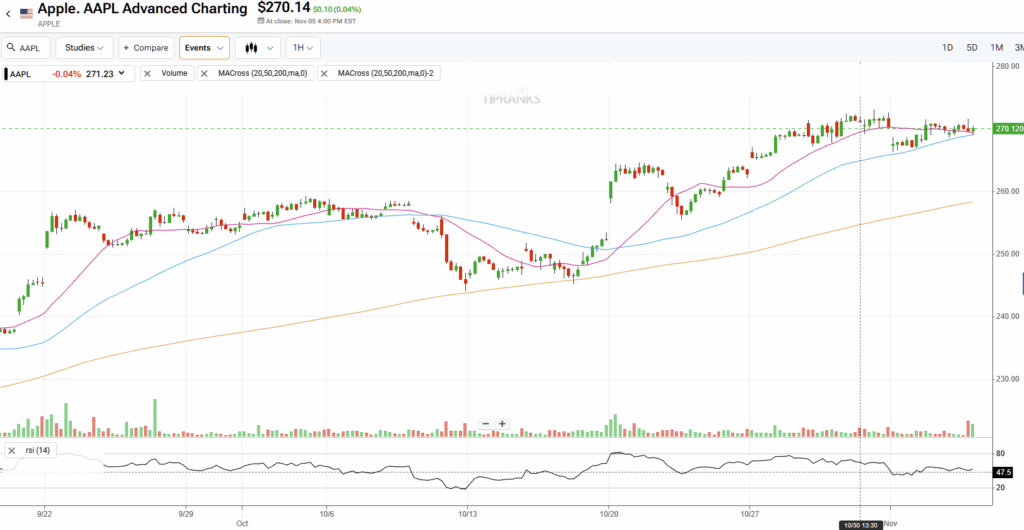Remove MACross (20,50,200,ma,0) study
This screenshot has width=1024, height=530.
[205, 73]
